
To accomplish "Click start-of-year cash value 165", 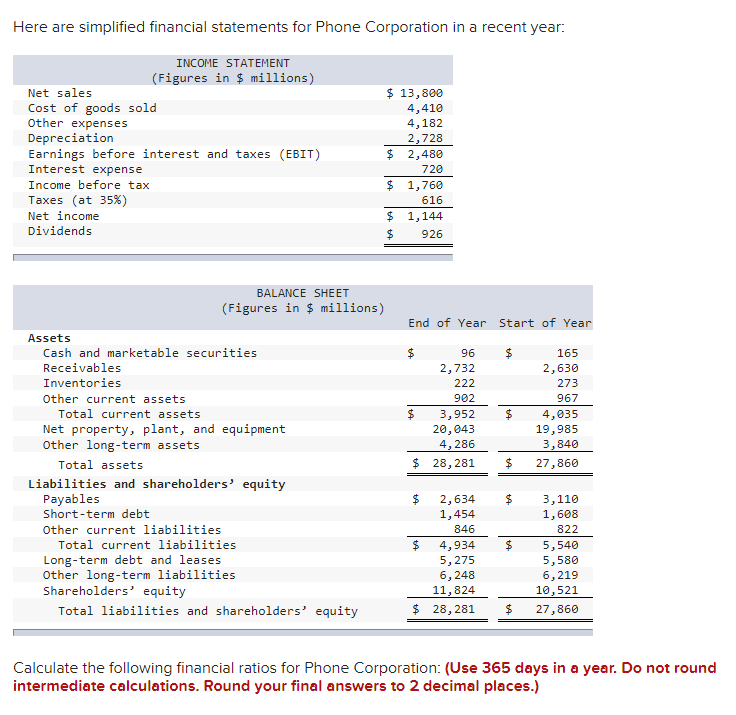I will coord(567,353).
